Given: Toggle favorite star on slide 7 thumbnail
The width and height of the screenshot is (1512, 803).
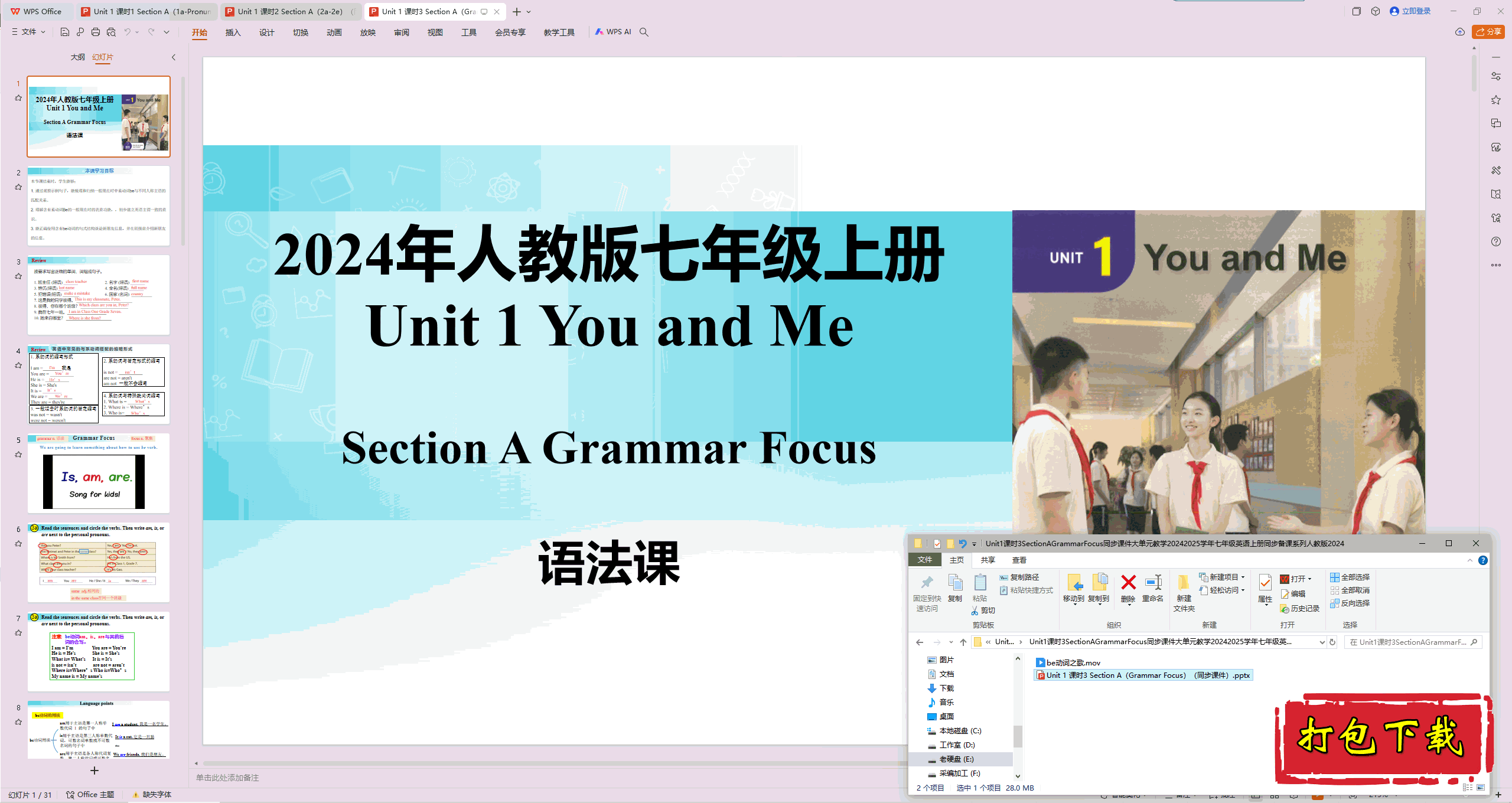Looking at the screenshot, I should point(18,633).
